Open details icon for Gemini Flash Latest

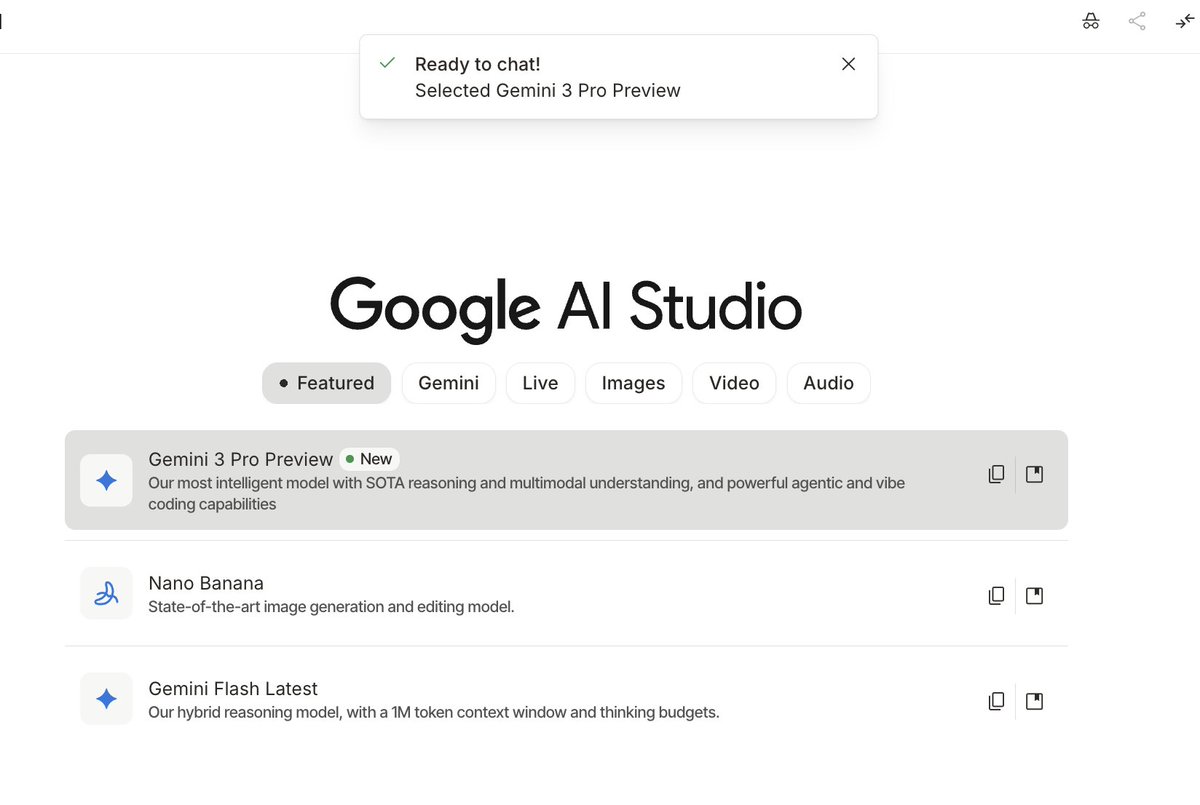(x=1035, y=701)
